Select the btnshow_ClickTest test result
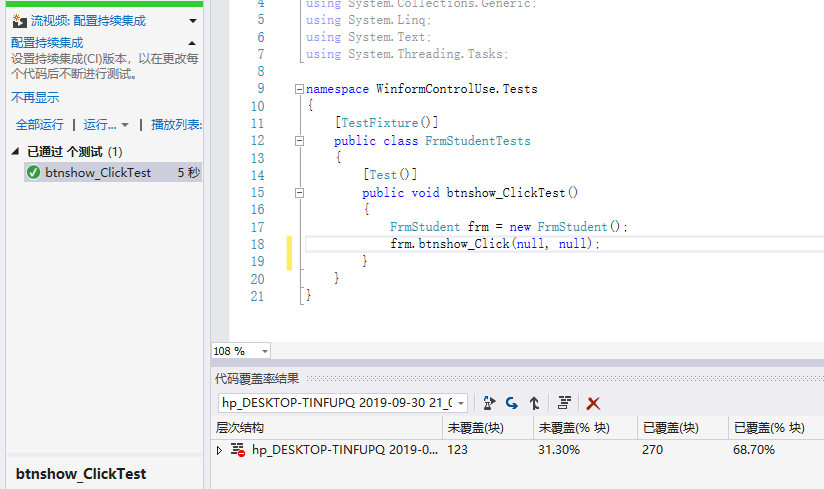 pos(113,172)
